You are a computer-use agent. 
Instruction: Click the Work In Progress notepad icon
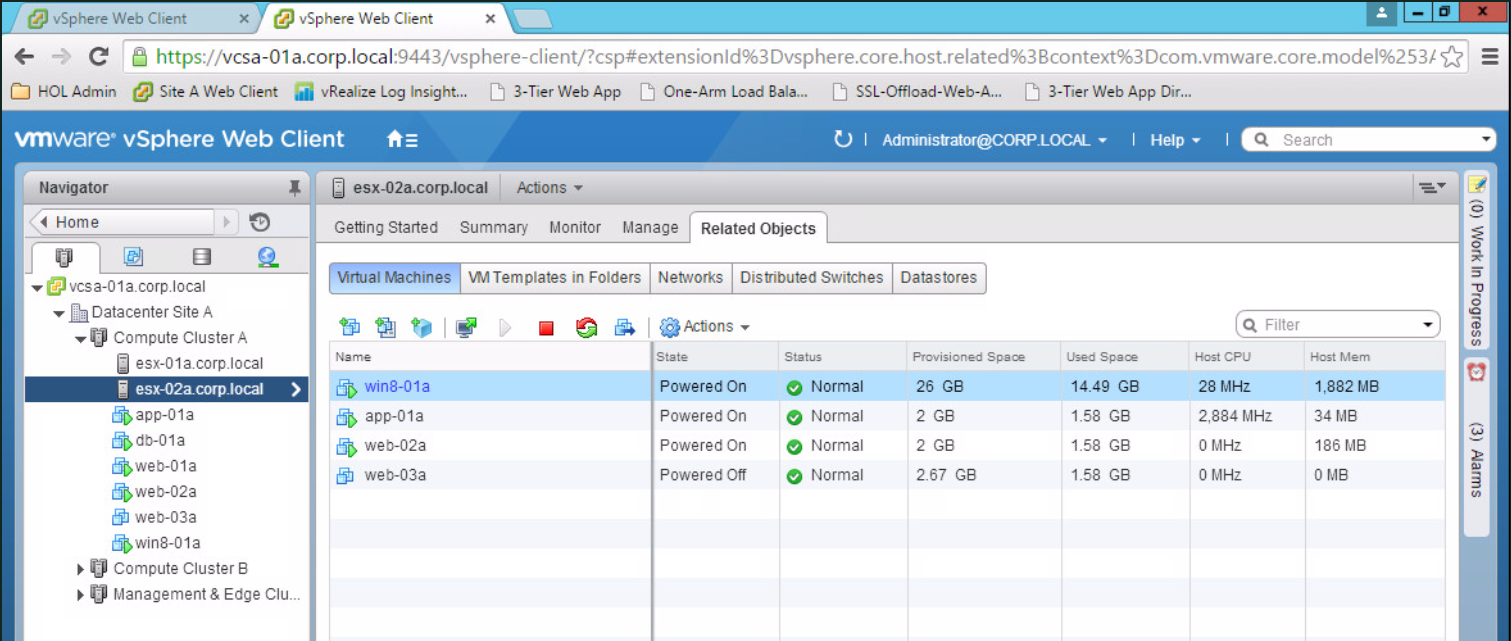point(1477,183)
